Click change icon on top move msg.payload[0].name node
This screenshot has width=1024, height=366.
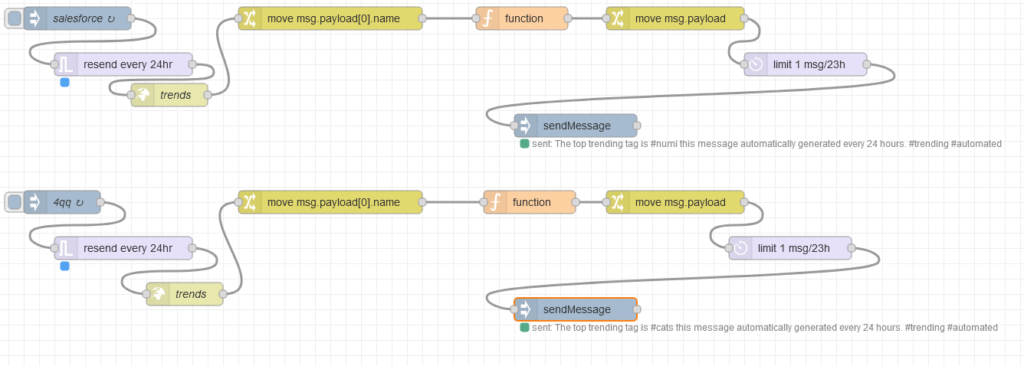(x=249, y=19)
